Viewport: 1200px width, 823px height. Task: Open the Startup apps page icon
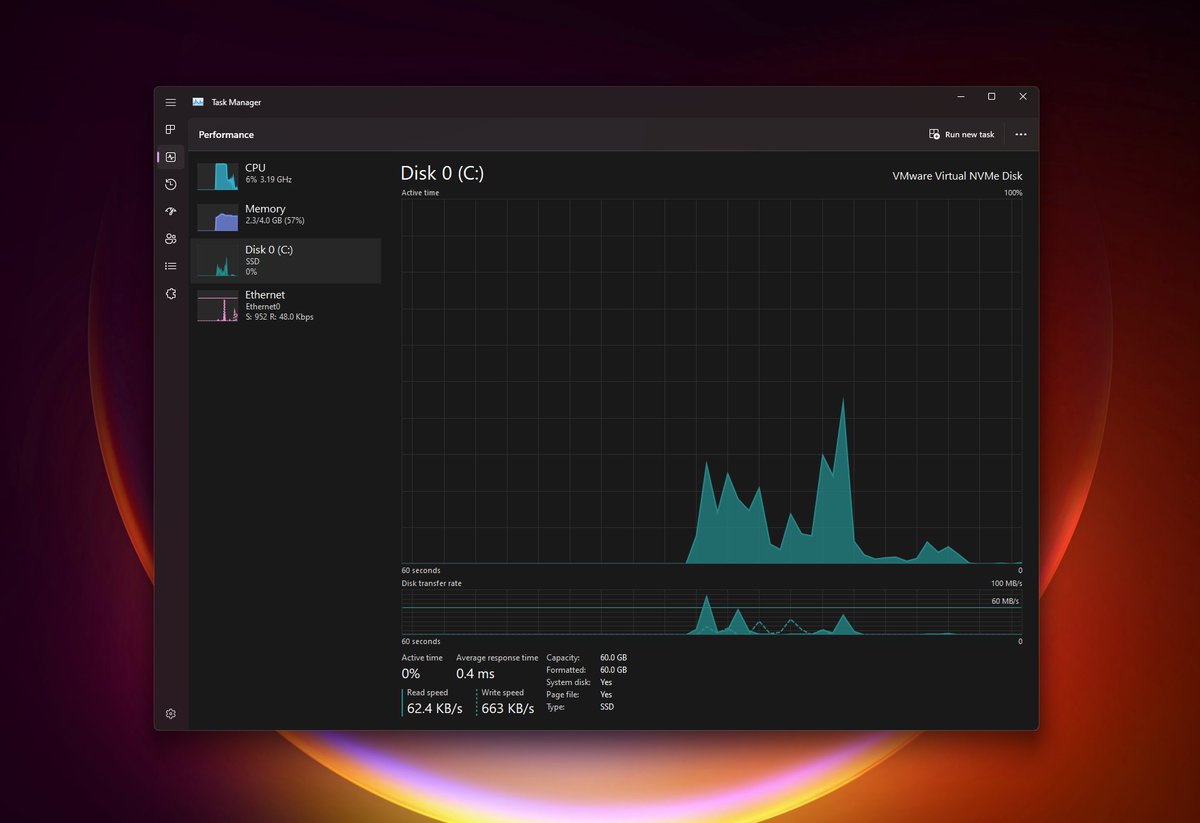pos(171,211)
